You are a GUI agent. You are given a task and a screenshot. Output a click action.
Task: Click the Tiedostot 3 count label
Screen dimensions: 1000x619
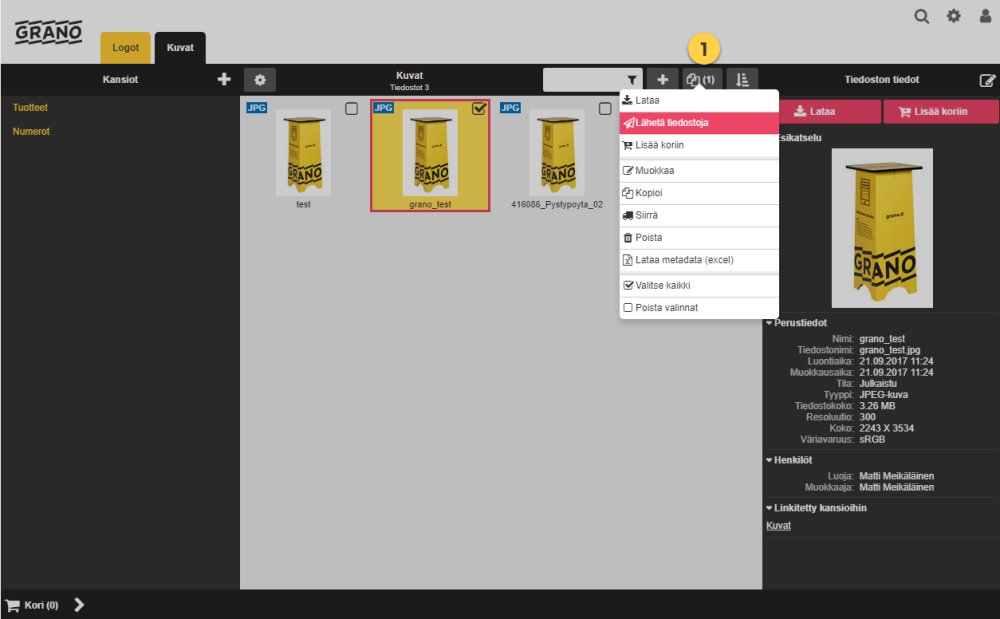[x=409, y=87]
